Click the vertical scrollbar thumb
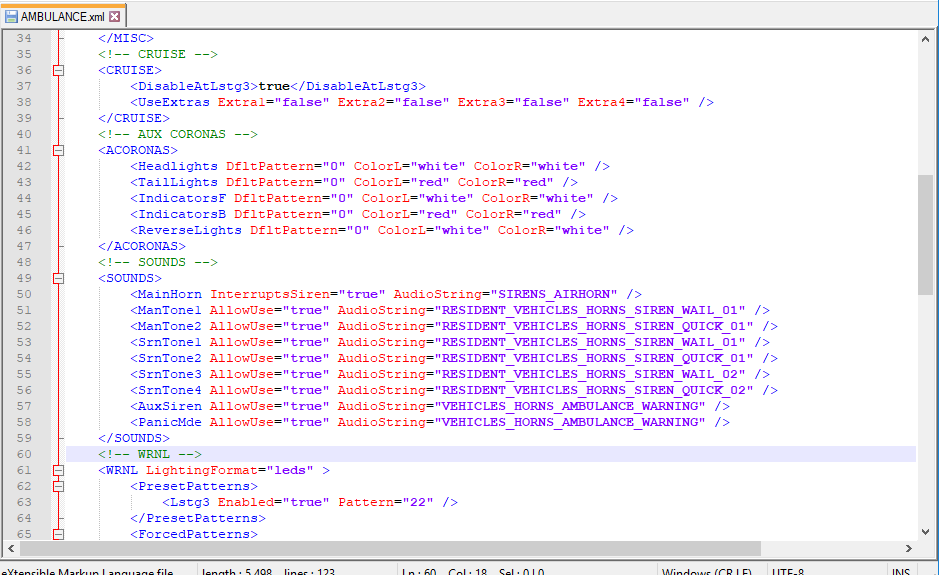Screen dimensions: 939x575 coord(925,234)
